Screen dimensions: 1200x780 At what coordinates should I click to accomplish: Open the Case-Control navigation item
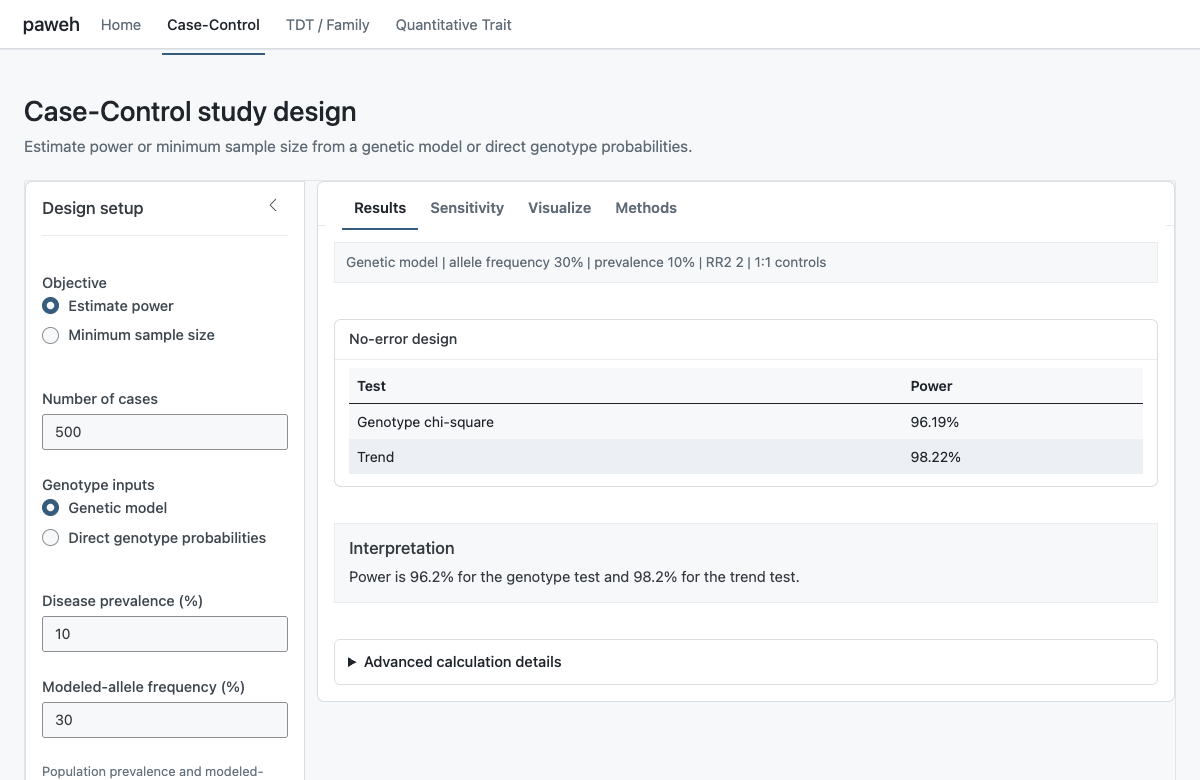pos(213,25)
